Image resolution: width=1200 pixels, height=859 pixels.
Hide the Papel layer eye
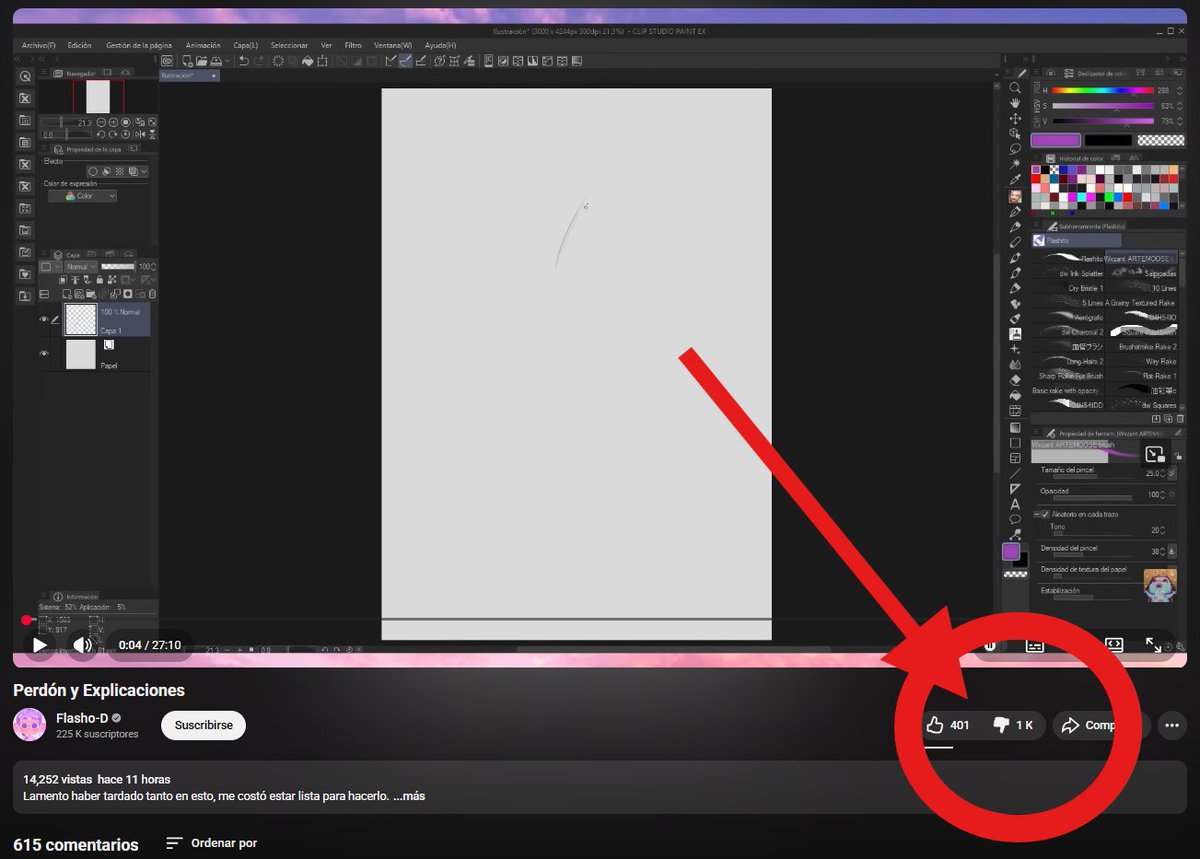click(44, 354)
